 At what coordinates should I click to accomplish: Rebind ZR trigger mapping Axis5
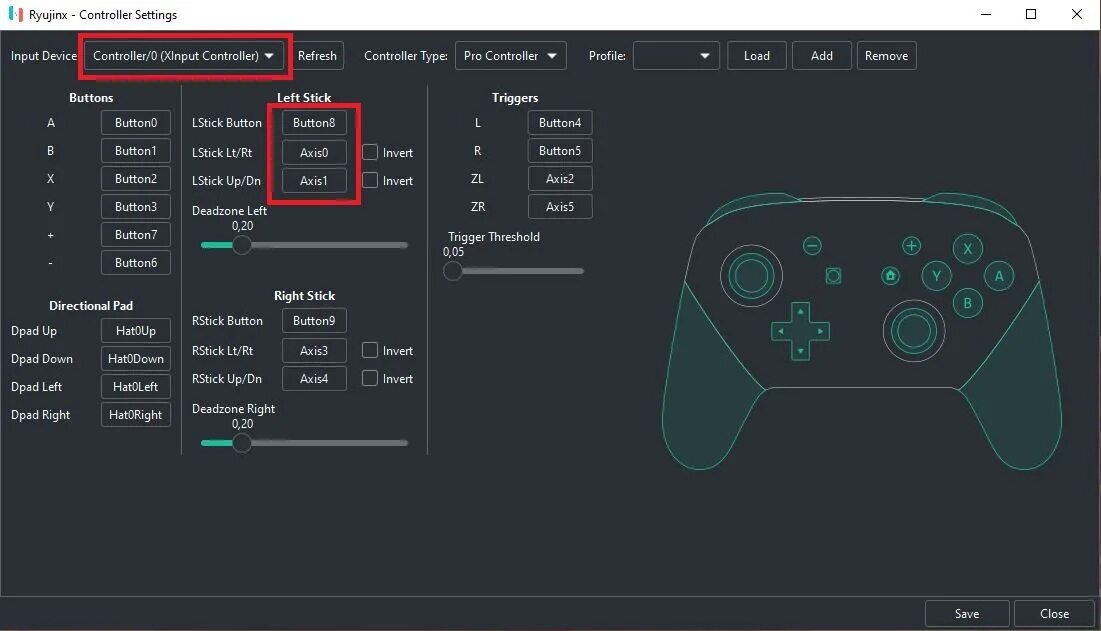coord(560,206)
